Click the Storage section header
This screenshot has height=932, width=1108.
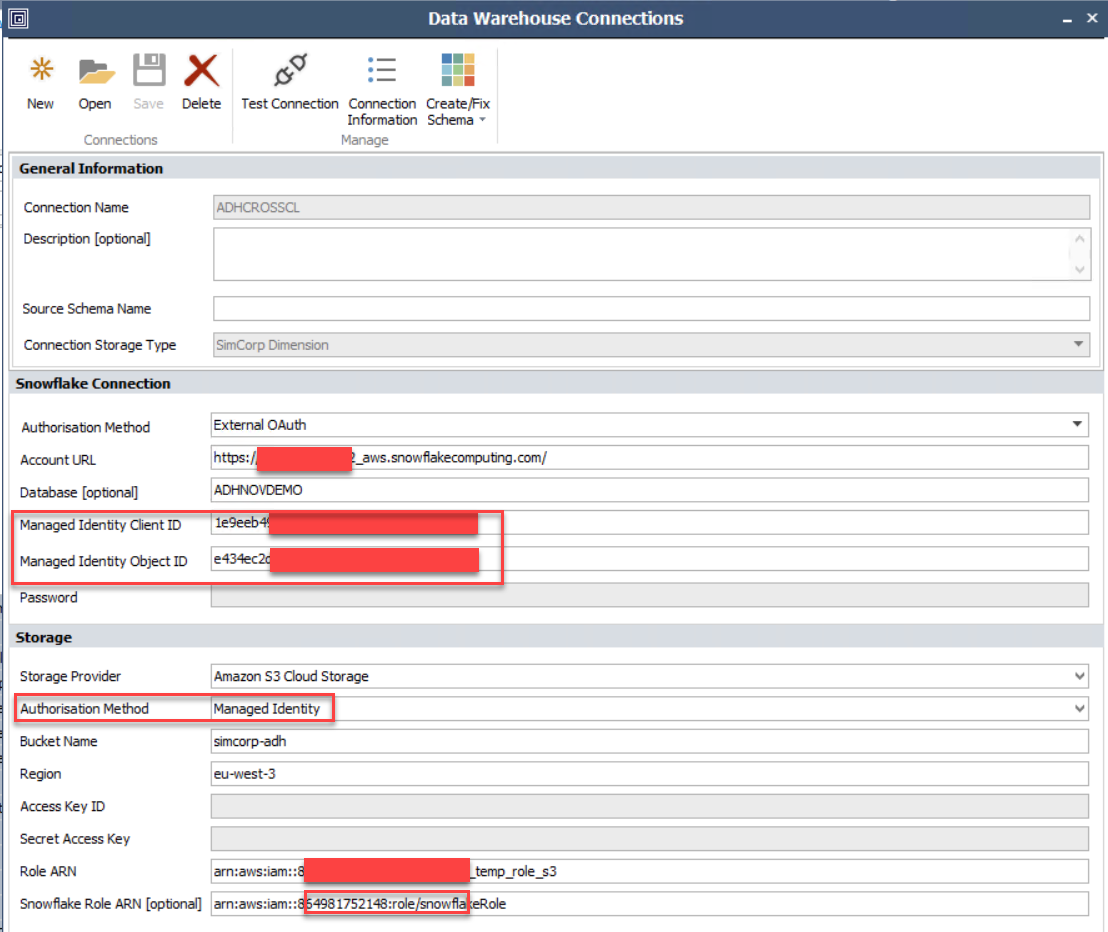555,637
